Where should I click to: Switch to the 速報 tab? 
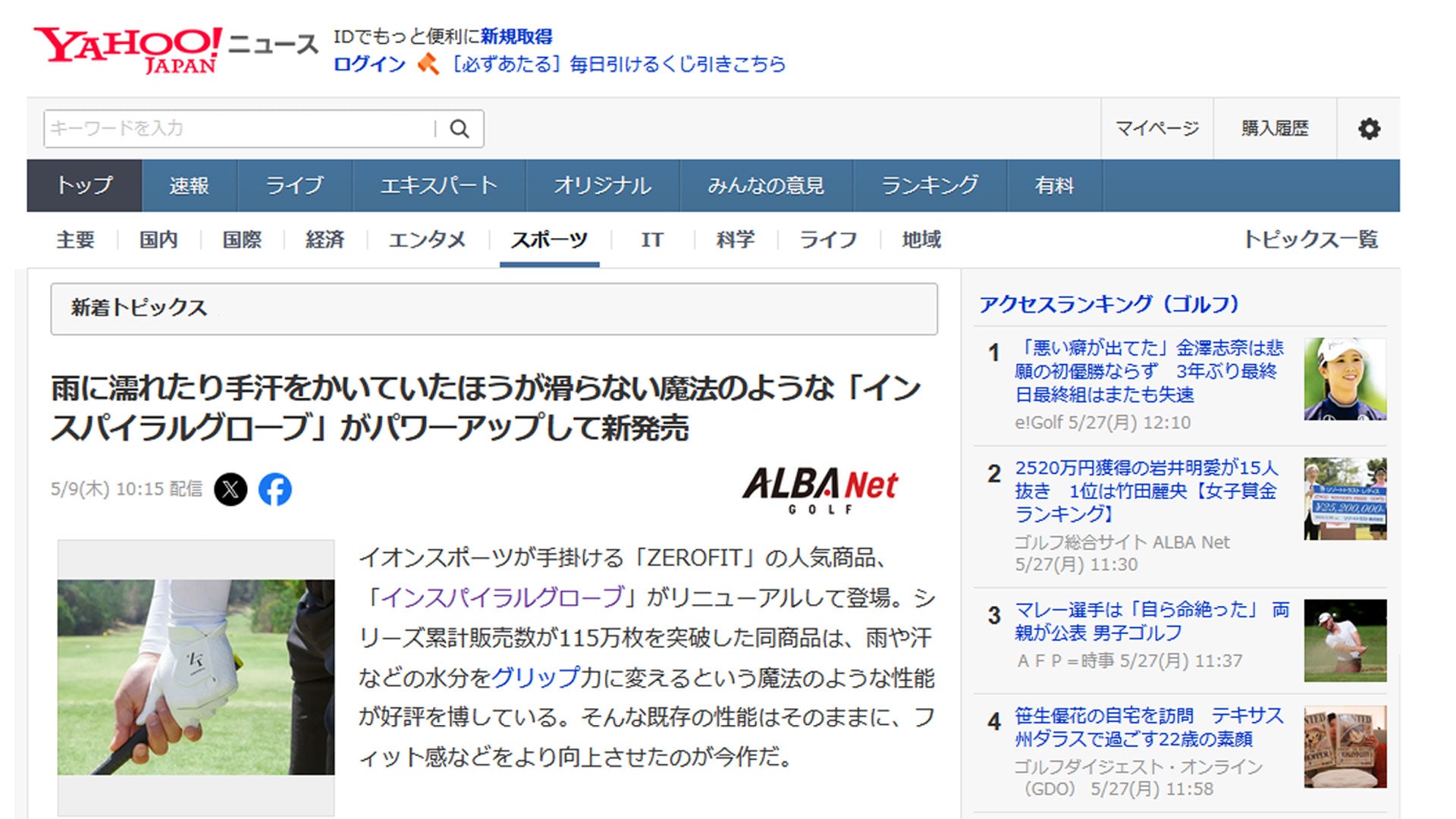click(x=189, y=186)
